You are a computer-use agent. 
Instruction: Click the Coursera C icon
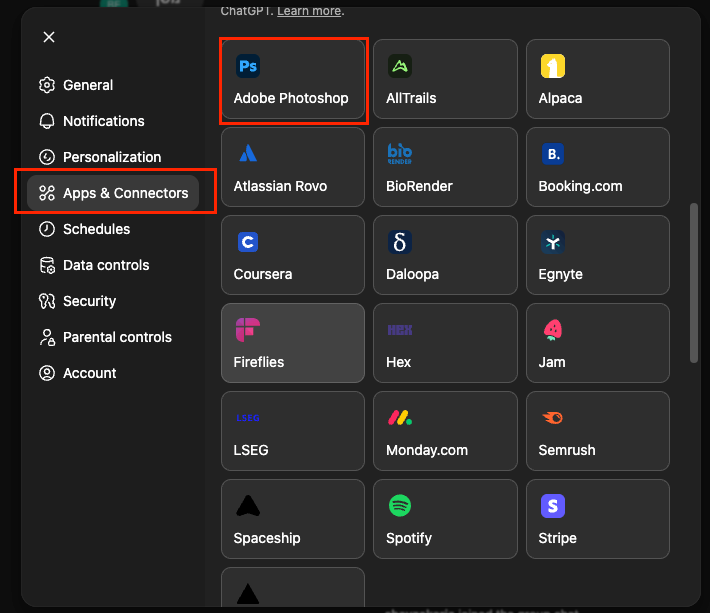click(x=248, y=242)
